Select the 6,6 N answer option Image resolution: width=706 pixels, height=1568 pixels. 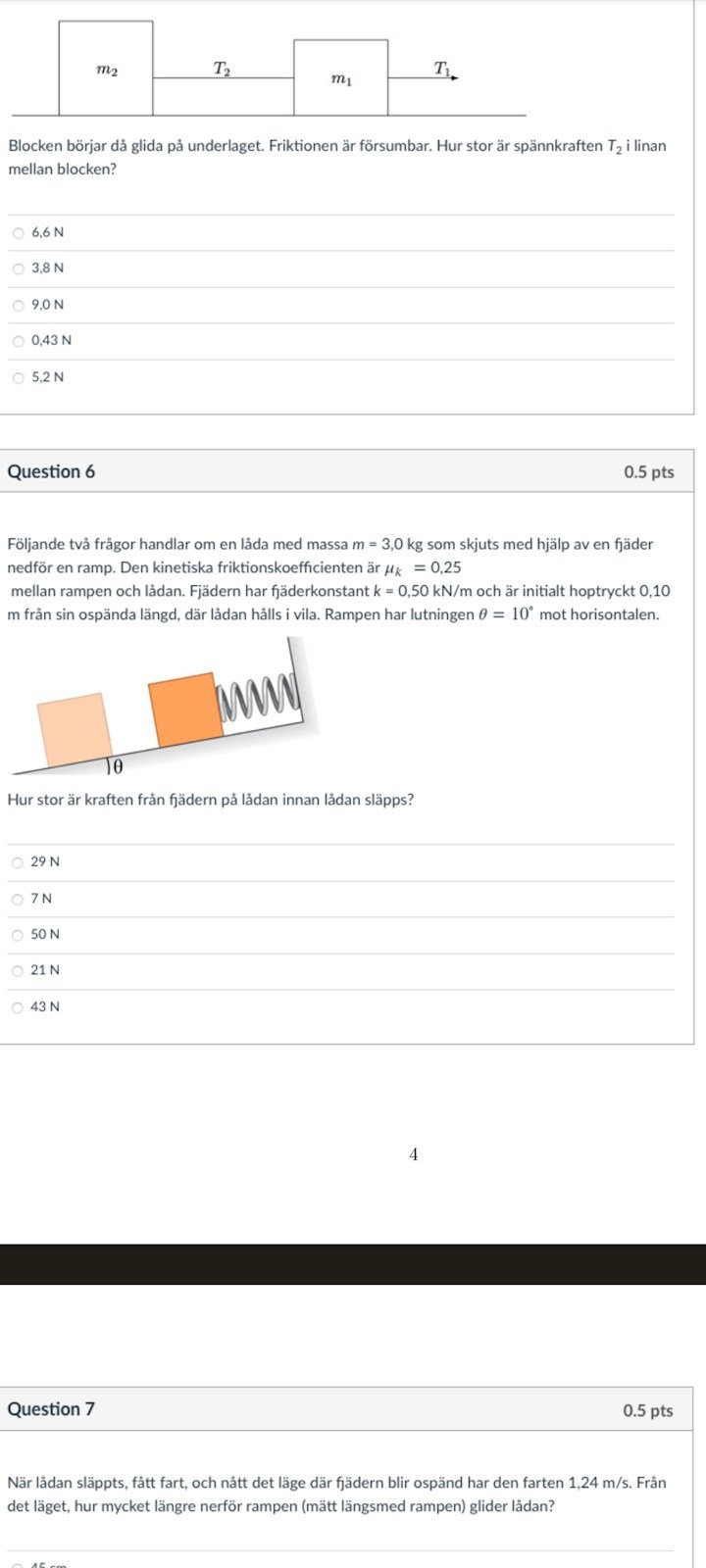tap(18, 233)
